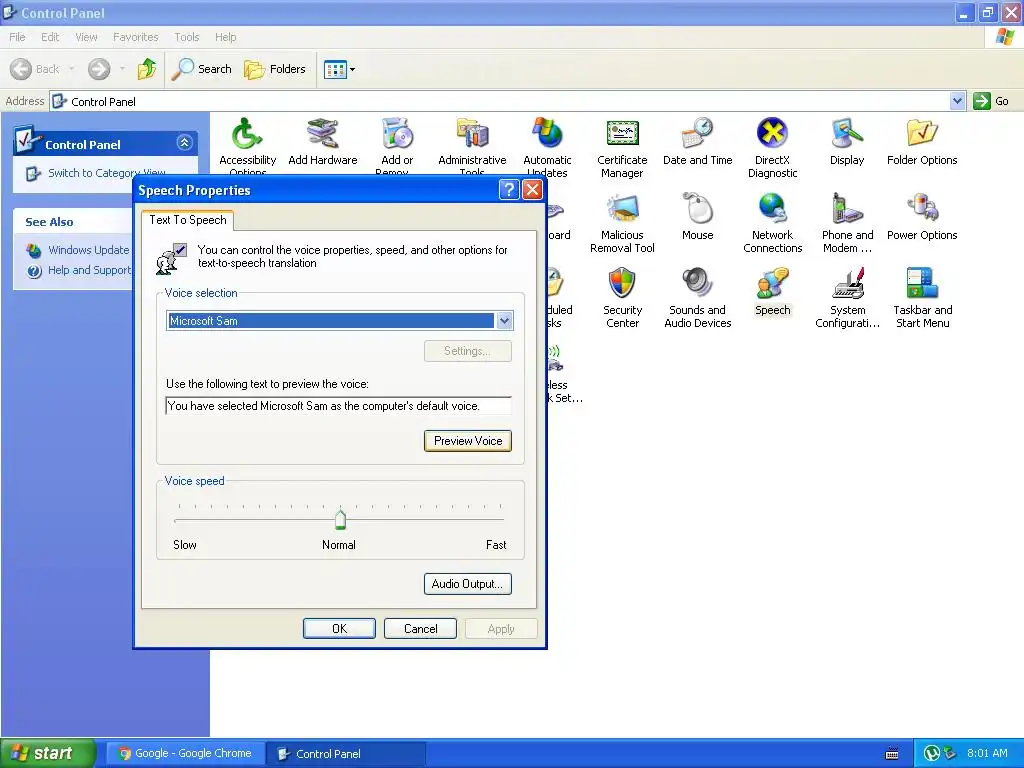Image resolution: width=1024 pixels, height=768 pixels.
Task: Click the Search toolbar button
Action: pos(202,69)
